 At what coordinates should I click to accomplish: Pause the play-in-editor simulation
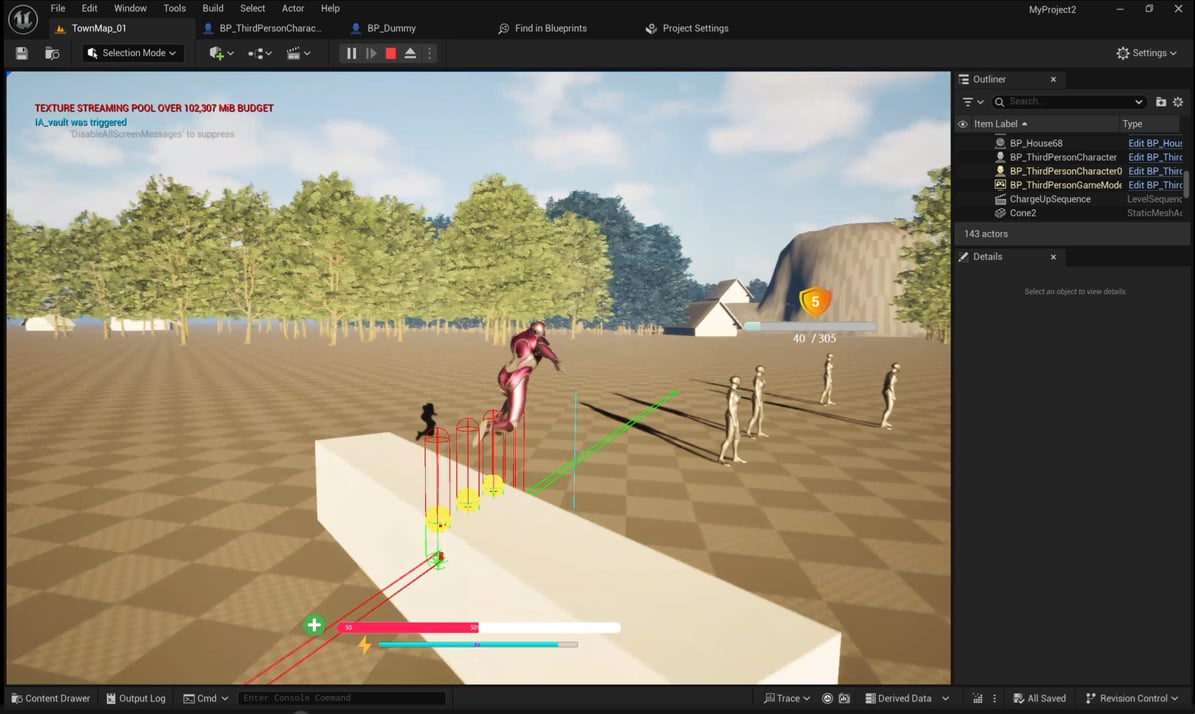pos(351,53)
